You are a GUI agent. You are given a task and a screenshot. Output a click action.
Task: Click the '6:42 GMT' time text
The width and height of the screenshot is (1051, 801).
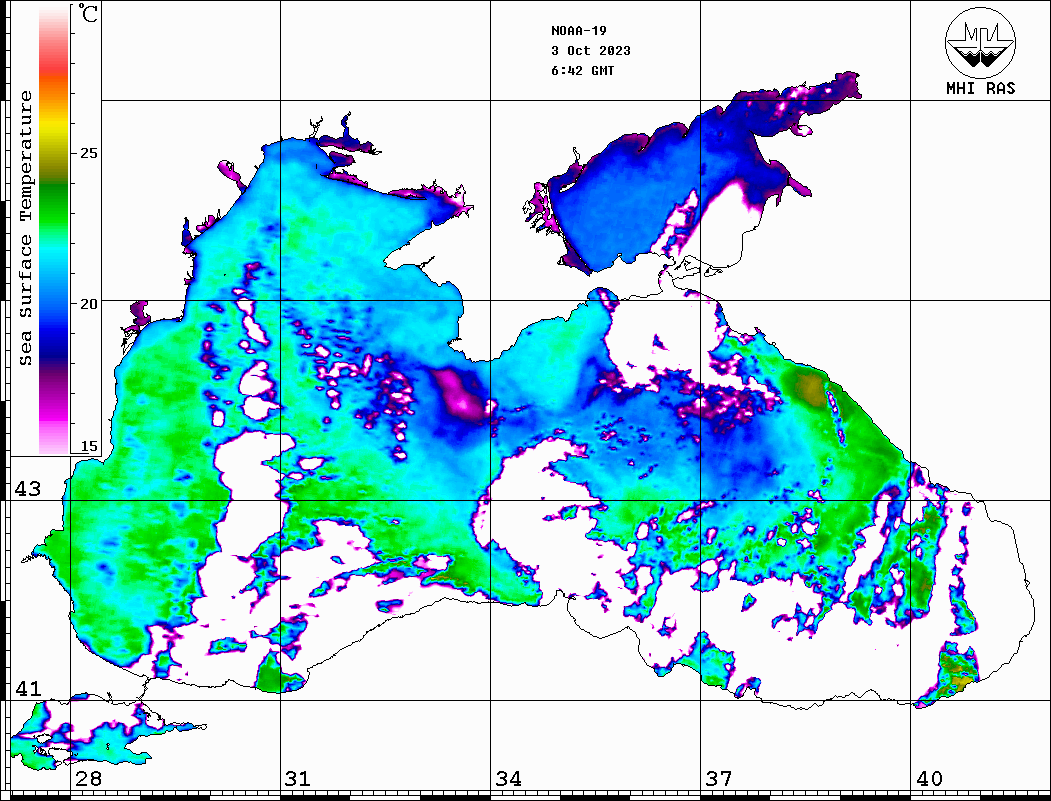point(582,71)
